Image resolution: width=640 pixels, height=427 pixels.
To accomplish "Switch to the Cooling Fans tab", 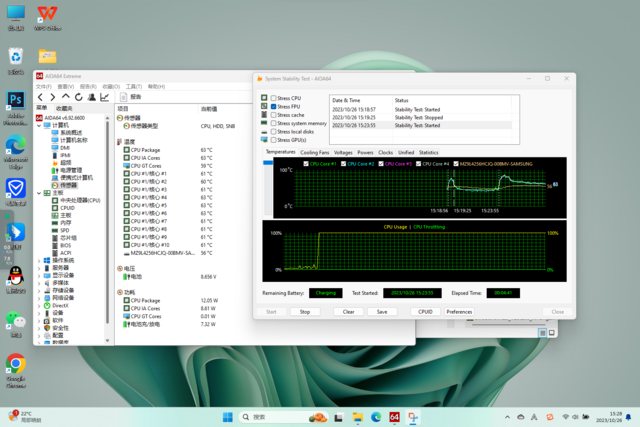I will click(315, 152).
